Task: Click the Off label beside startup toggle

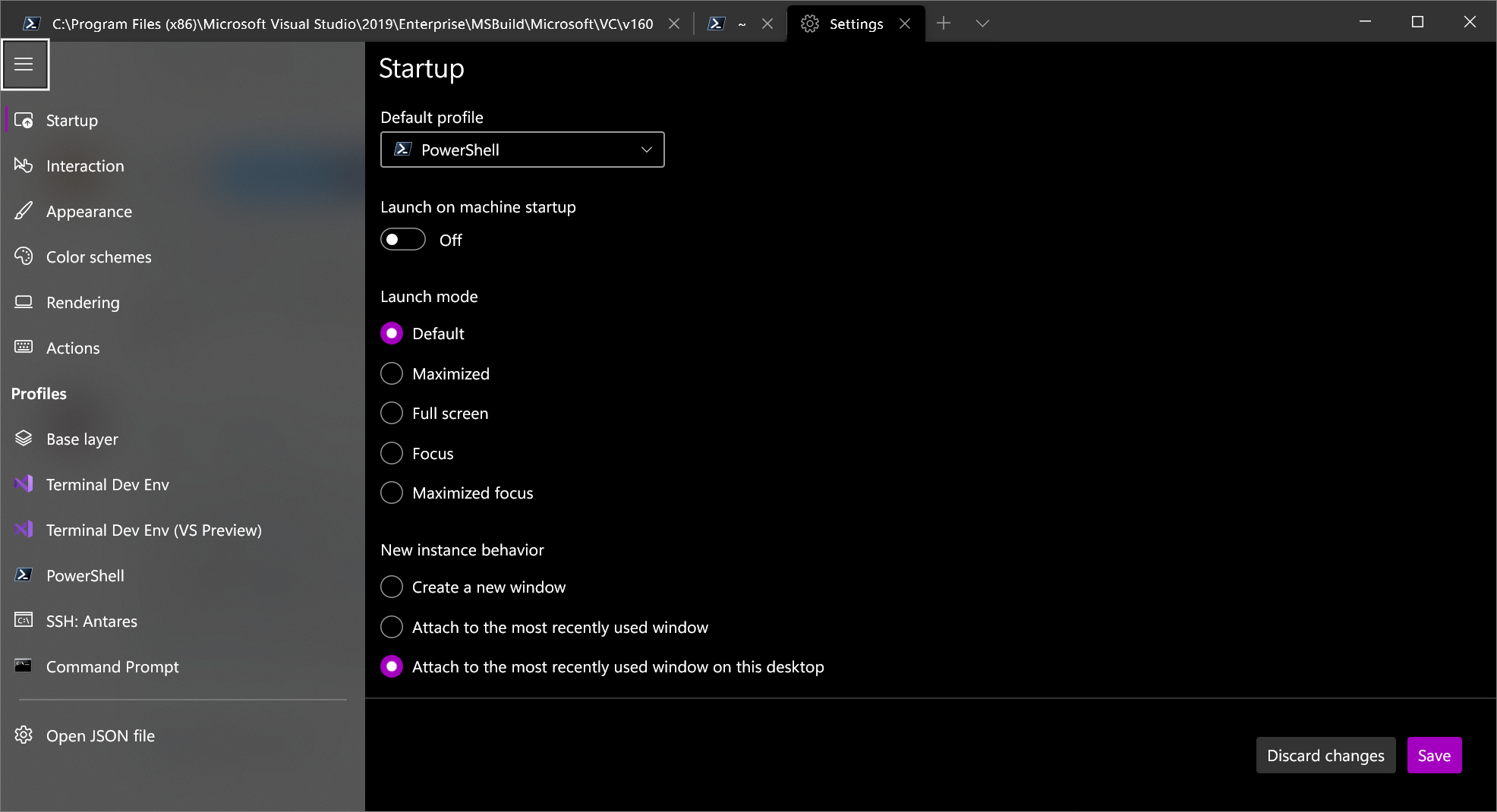Action: tap(450, 240)
